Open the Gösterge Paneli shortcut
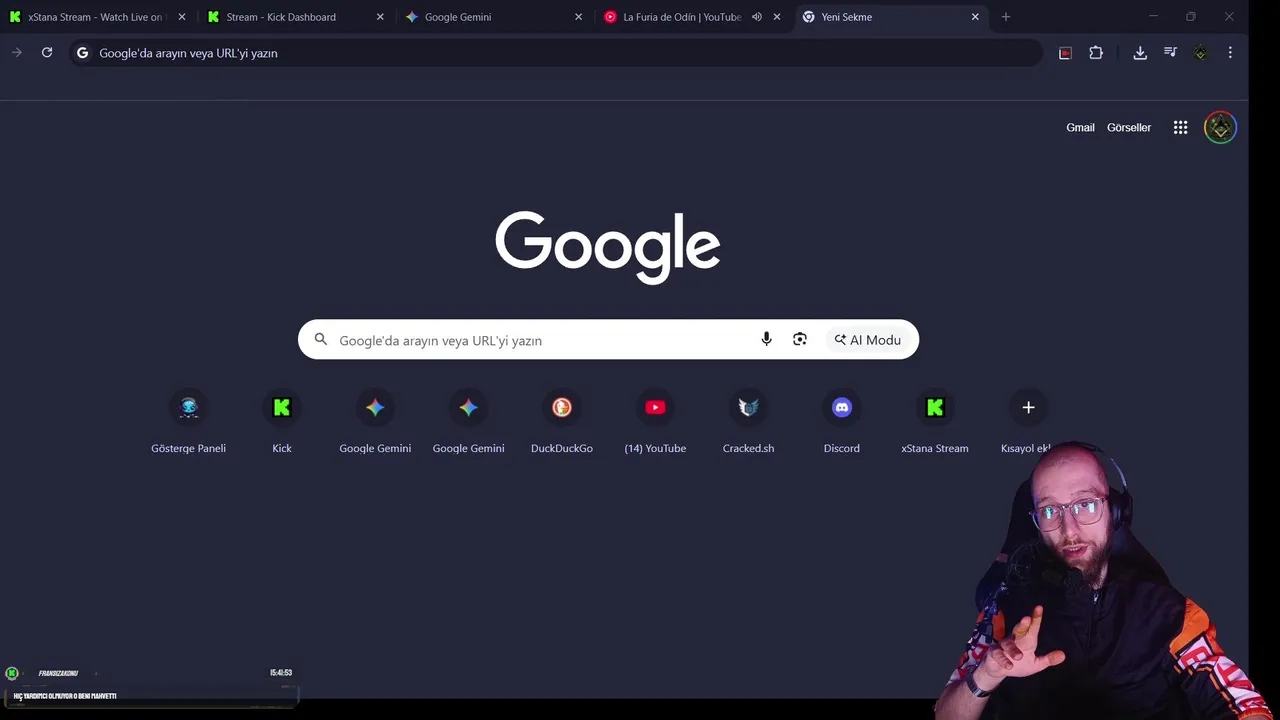Screen dimensions: 1280x720 pyautogui.click(x=188, y=421)
